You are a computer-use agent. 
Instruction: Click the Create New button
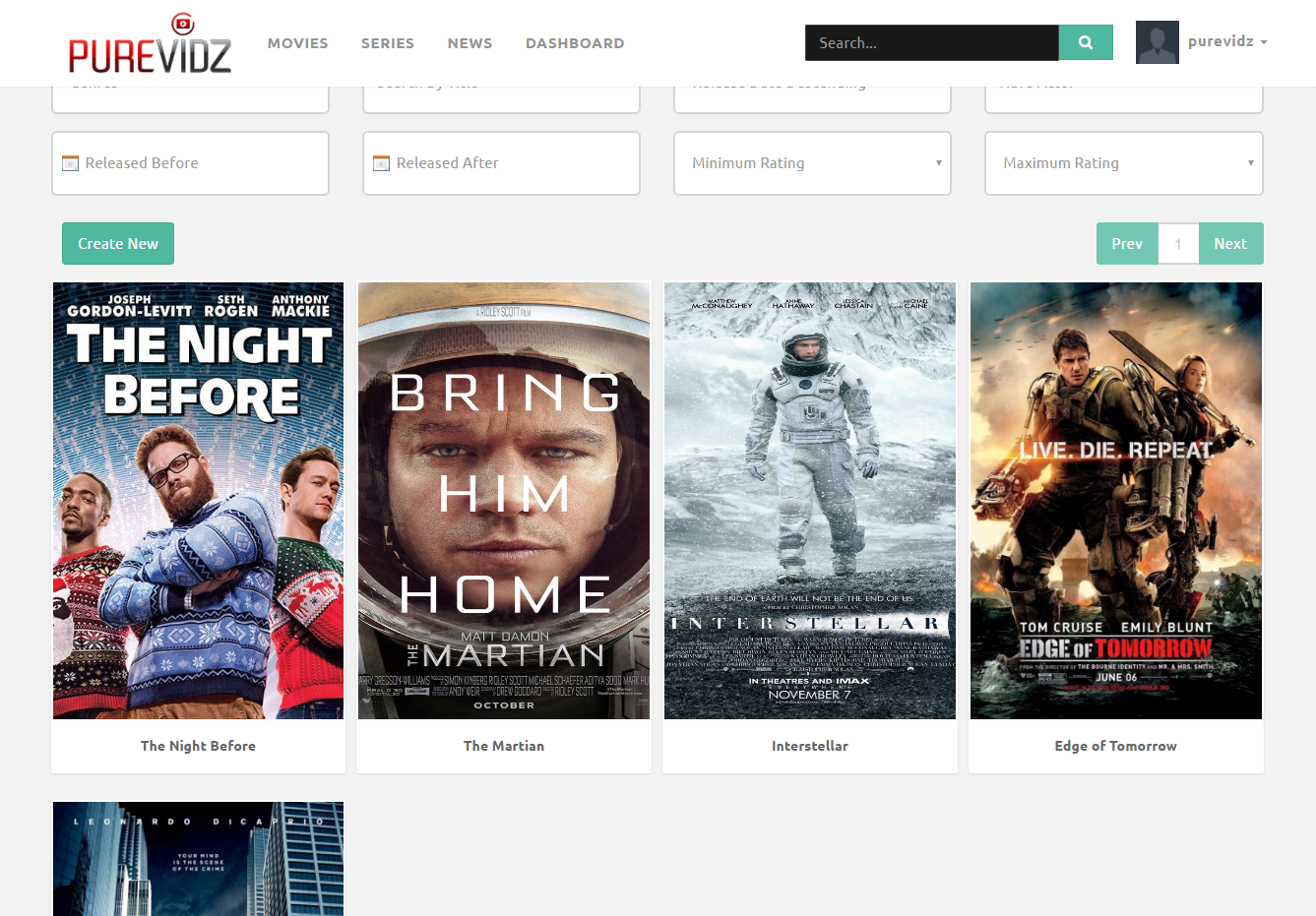coord(118,243)
